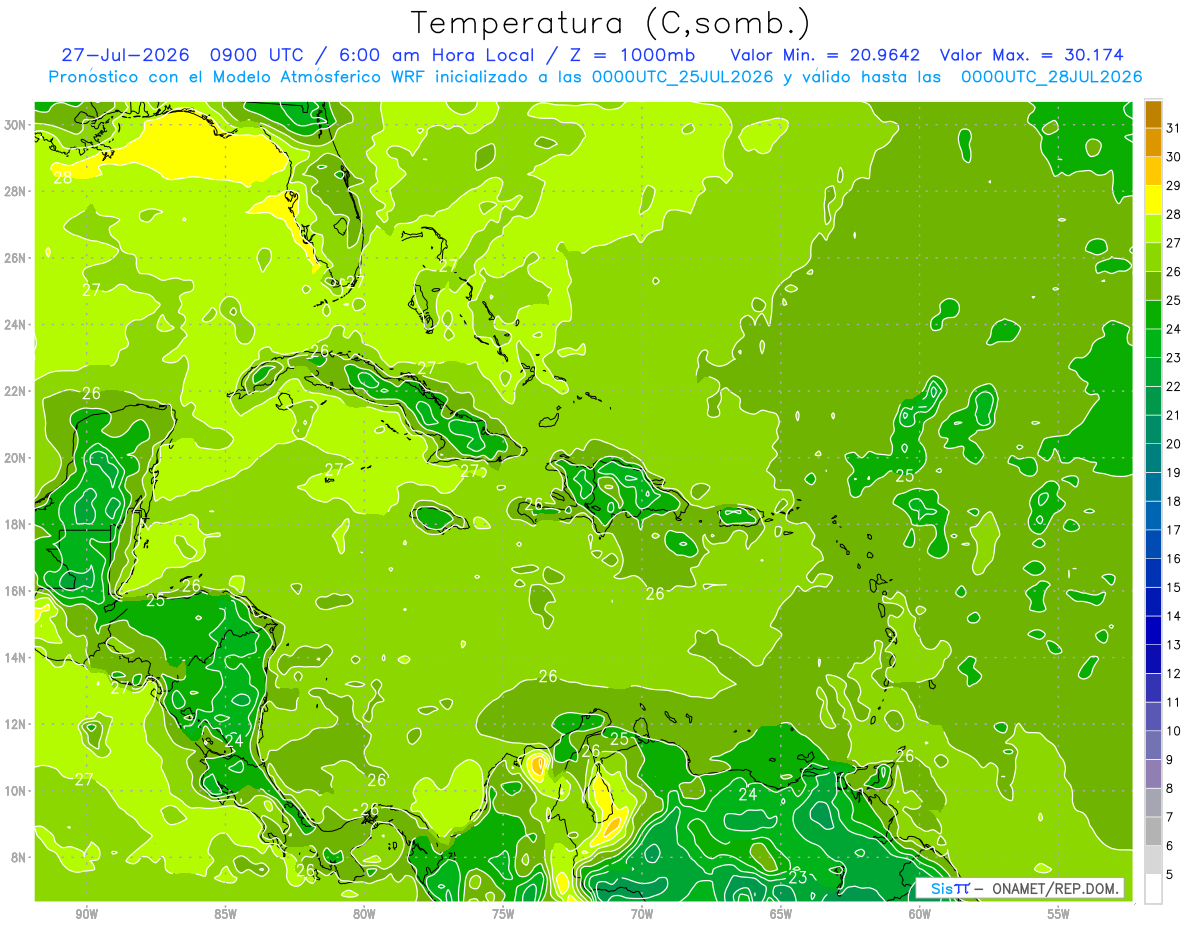Viewport: 1200px width, 927px height.
Task: Click the dark orange colorbar segment above 31
Action: [x=1154, y=114]
